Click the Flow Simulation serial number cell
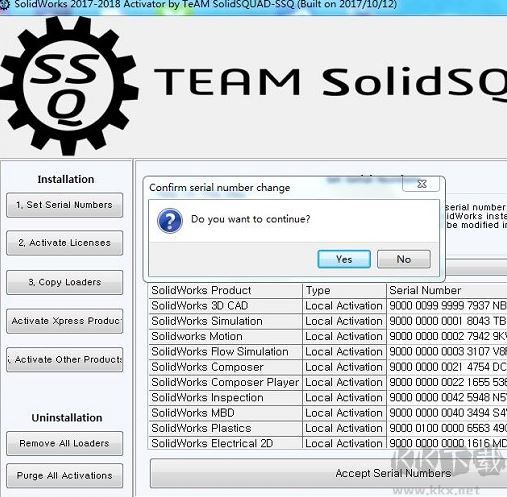The height and width of the screenshot is (497, 507). click(447, 352)
